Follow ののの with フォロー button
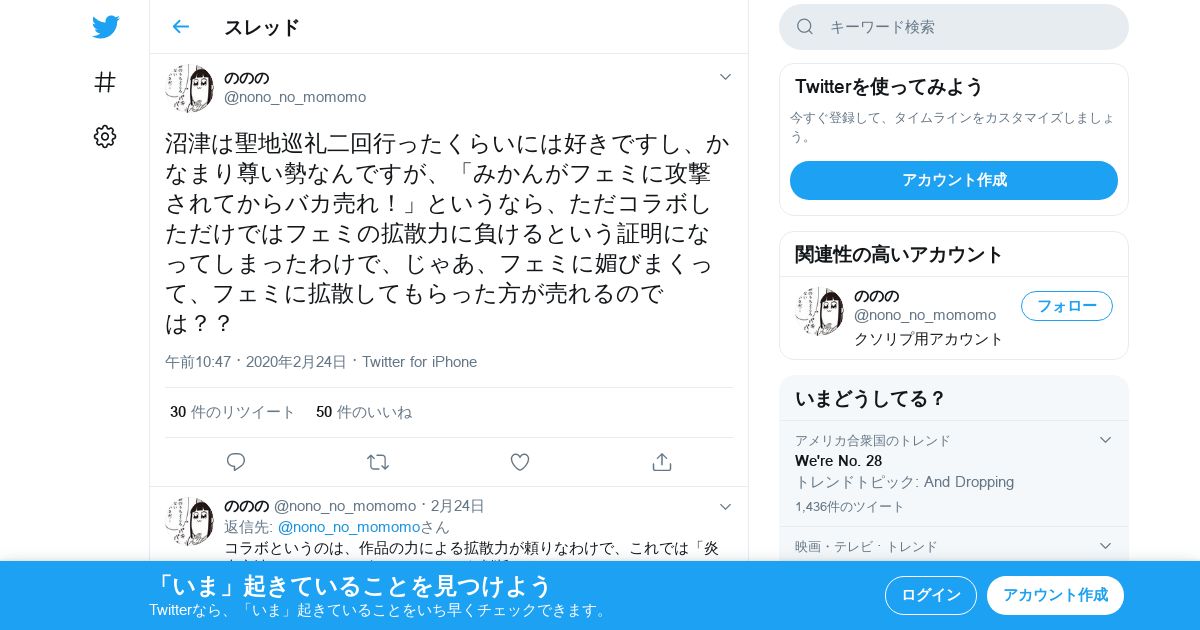 click(x=1067, y=306)
